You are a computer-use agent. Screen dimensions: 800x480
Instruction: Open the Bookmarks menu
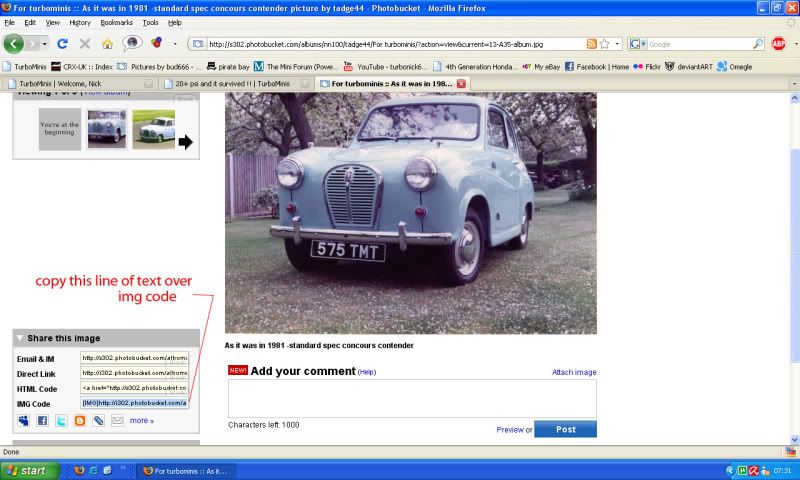pos(116,22)
